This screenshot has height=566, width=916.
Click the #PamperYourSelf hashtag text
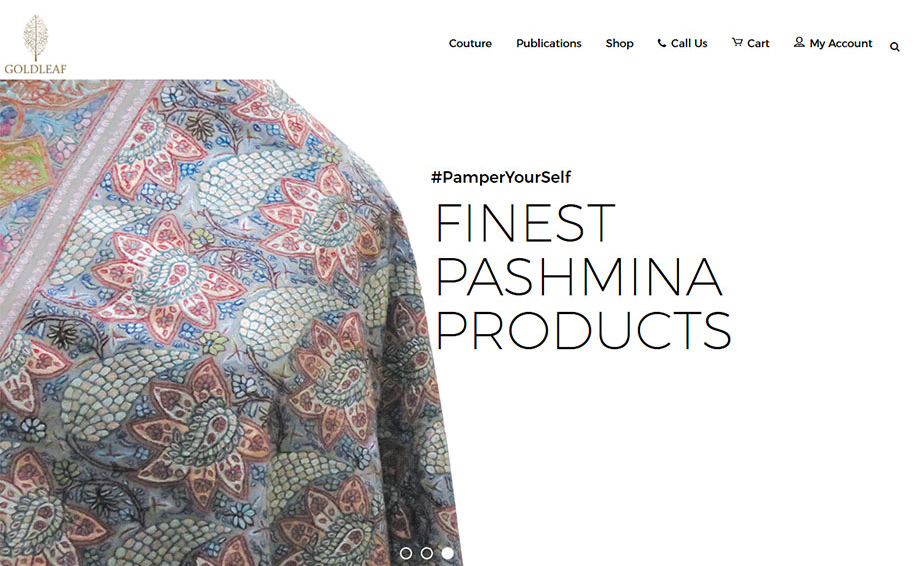(x=501, y=177)
